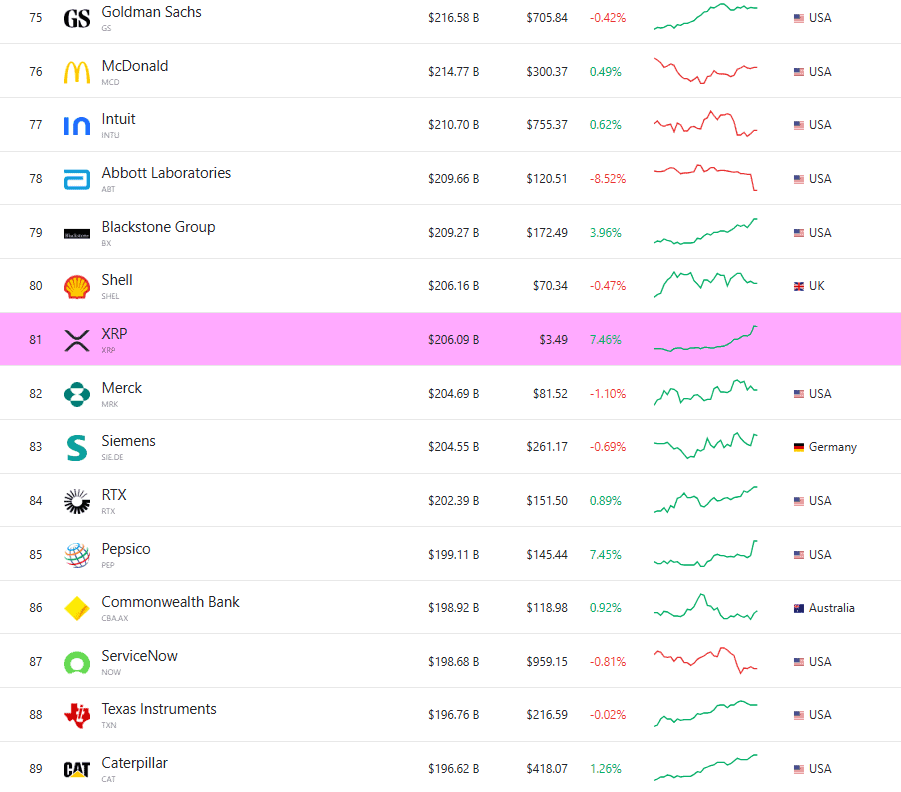Click the XRP logo icon
Viewport: 901px width, 792px height.
[76, 340]
